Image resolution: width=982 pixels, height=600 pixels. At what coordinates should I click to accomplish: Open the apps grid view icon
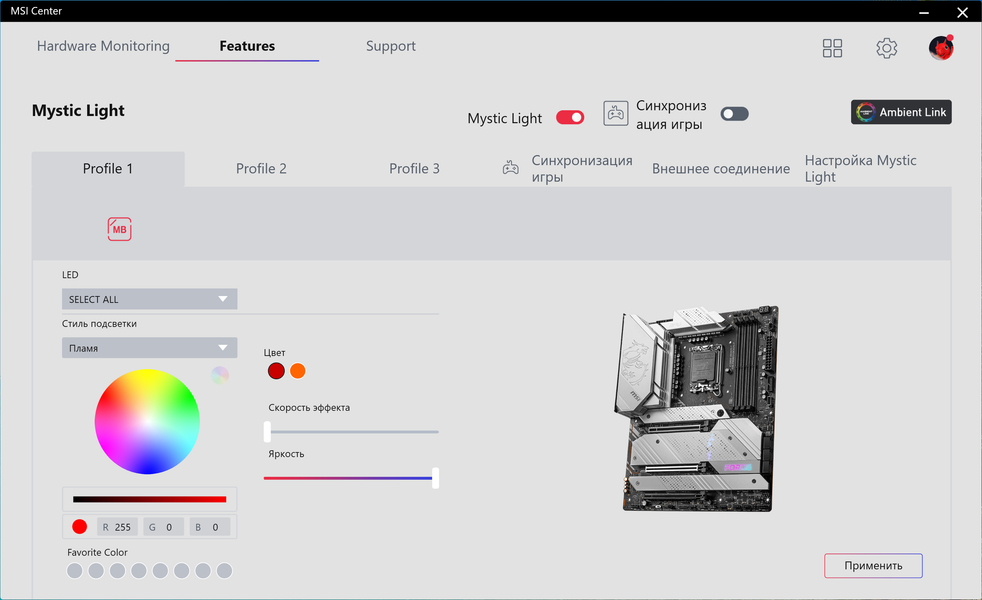[832, 48]
